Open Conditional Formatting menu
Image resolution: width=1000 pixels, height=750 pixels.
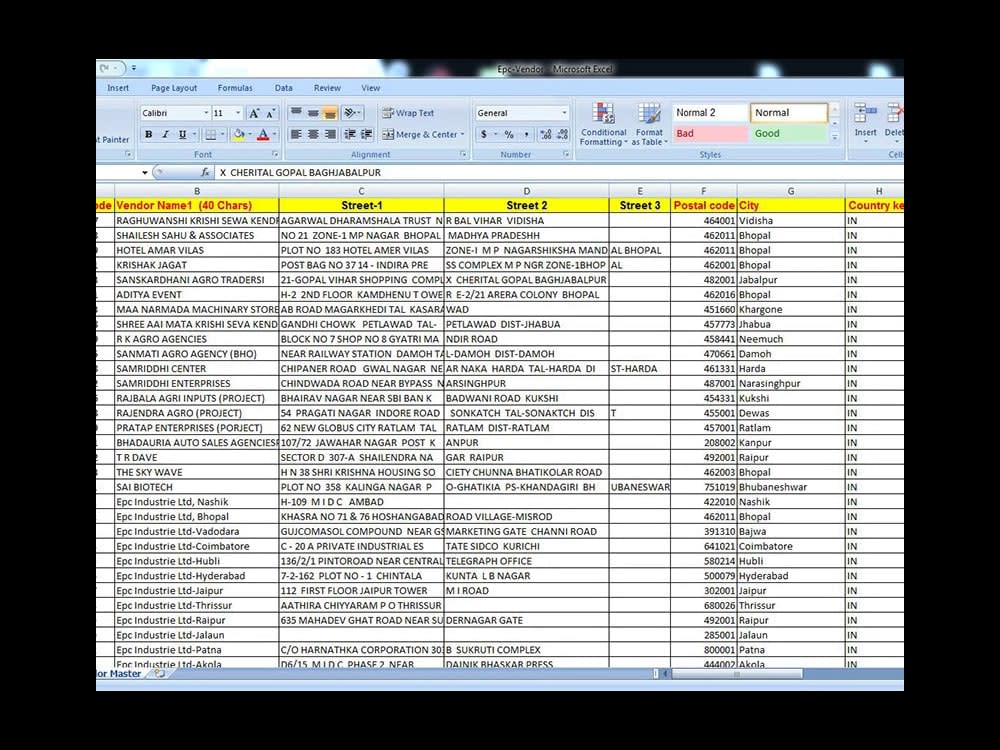click(x=603, y=124)
